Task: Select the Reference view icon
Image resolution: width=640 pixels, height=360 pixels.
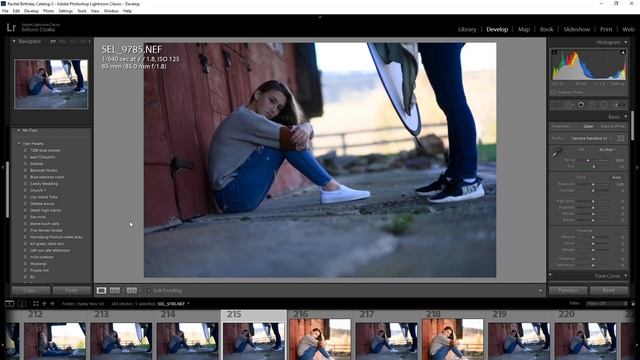Action: click(115, 291)
